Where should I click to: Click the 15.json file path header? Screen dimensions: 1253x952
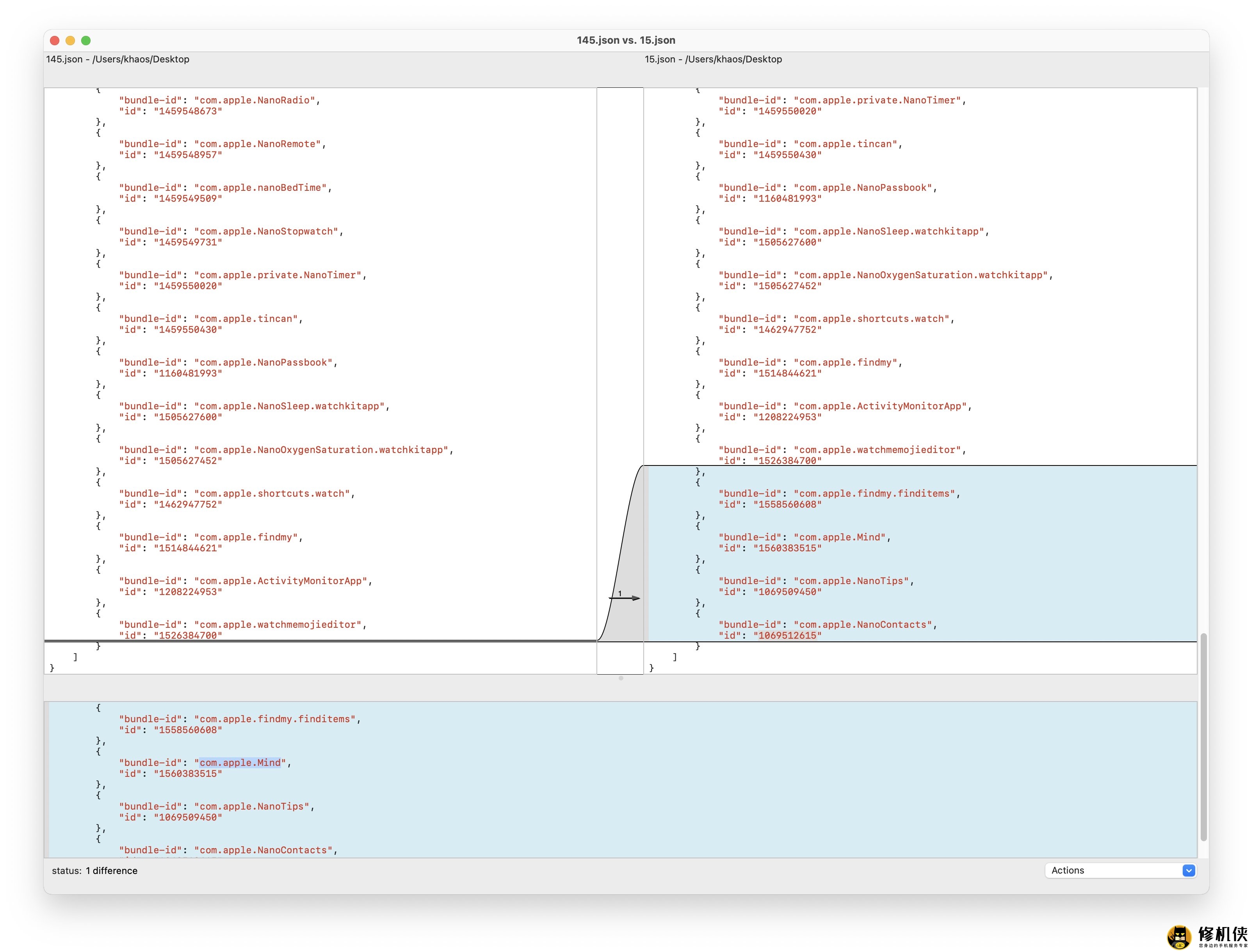click(713, 59)
